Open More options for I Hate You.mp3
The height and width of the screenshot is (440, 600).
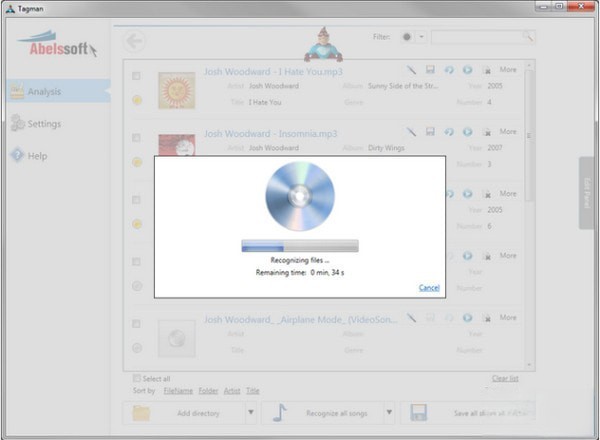tap(508, 69)
